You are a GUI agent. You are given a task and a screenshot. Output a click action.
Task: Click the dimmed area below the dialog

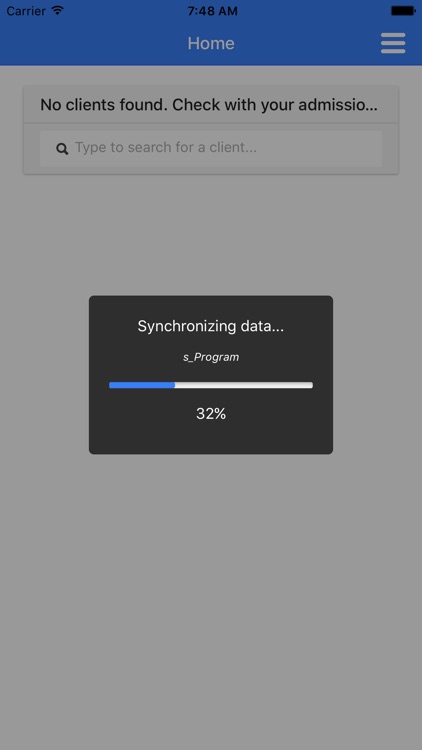point(211,598)
